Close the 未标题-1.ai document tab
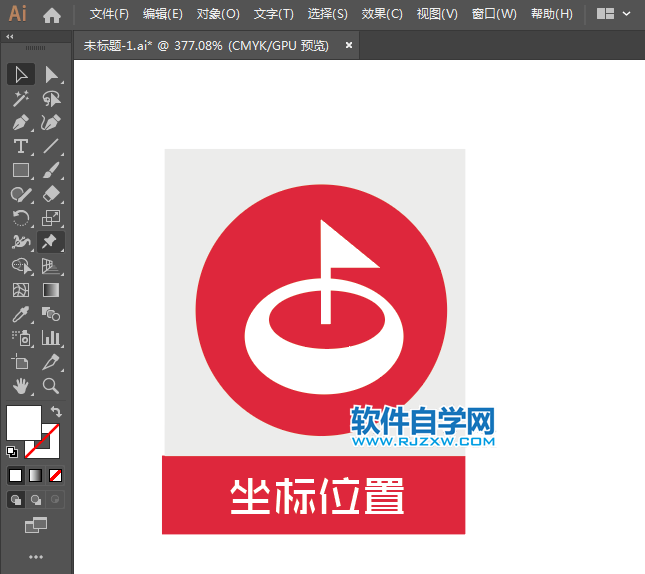Viewport: 645px width, 574px height. pyautogui.click(x=349, y=45)
